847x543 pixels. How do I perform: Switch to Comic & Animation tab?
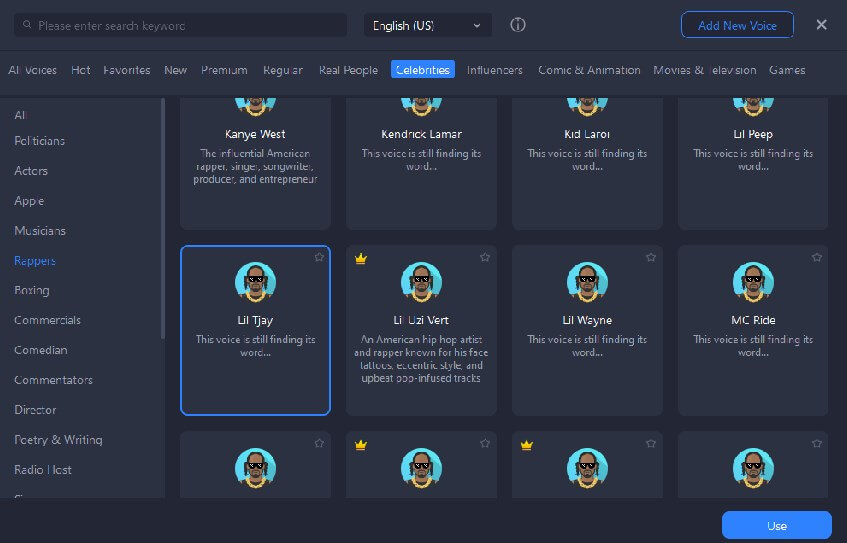click(589, 70)
